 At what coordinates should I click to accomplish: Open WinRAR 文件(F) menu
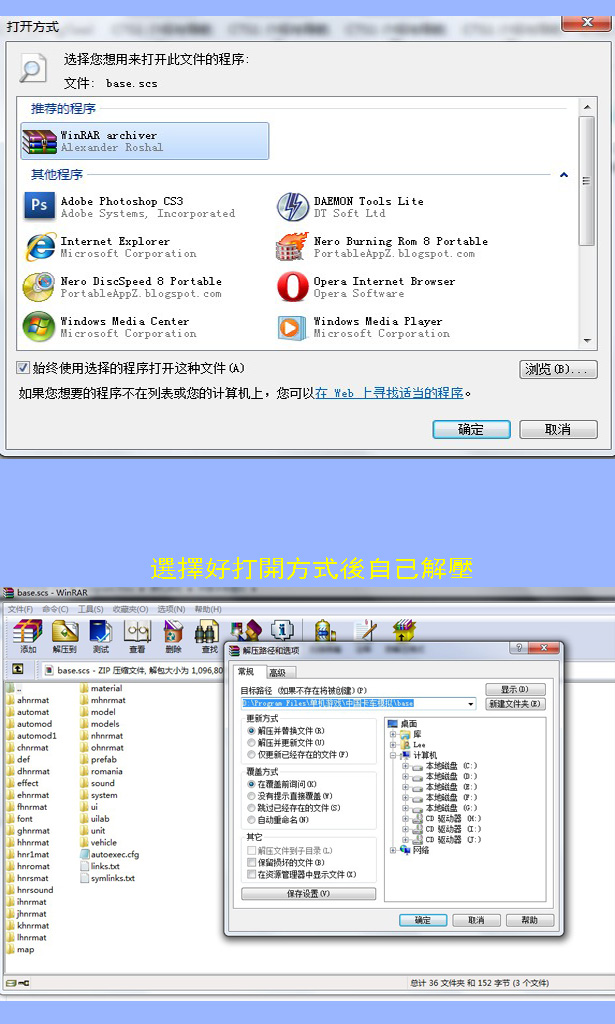click(20, 609)
